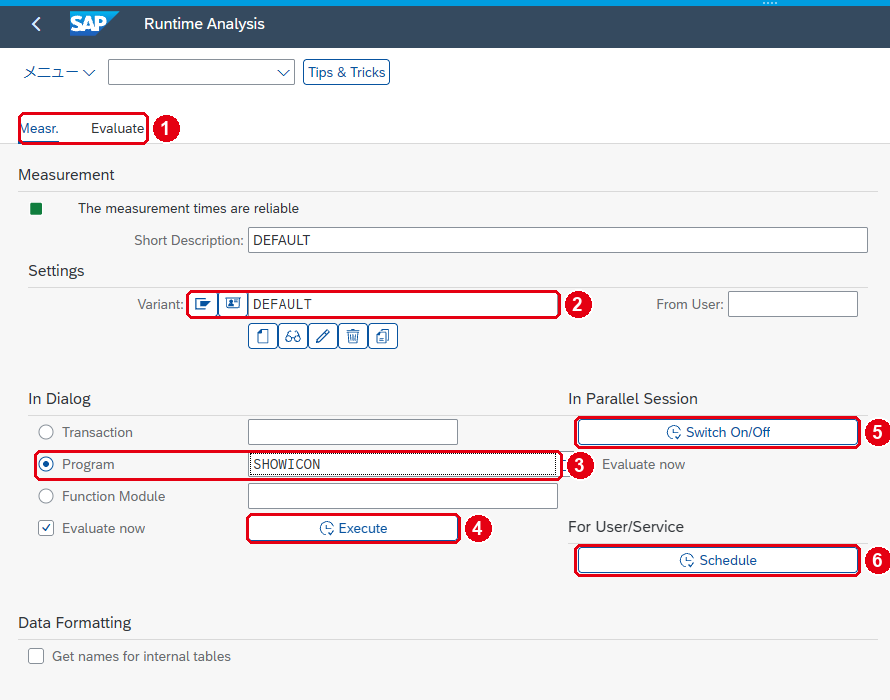
Task: Expand the command field dropdown arrow
Action: (283, 73)
